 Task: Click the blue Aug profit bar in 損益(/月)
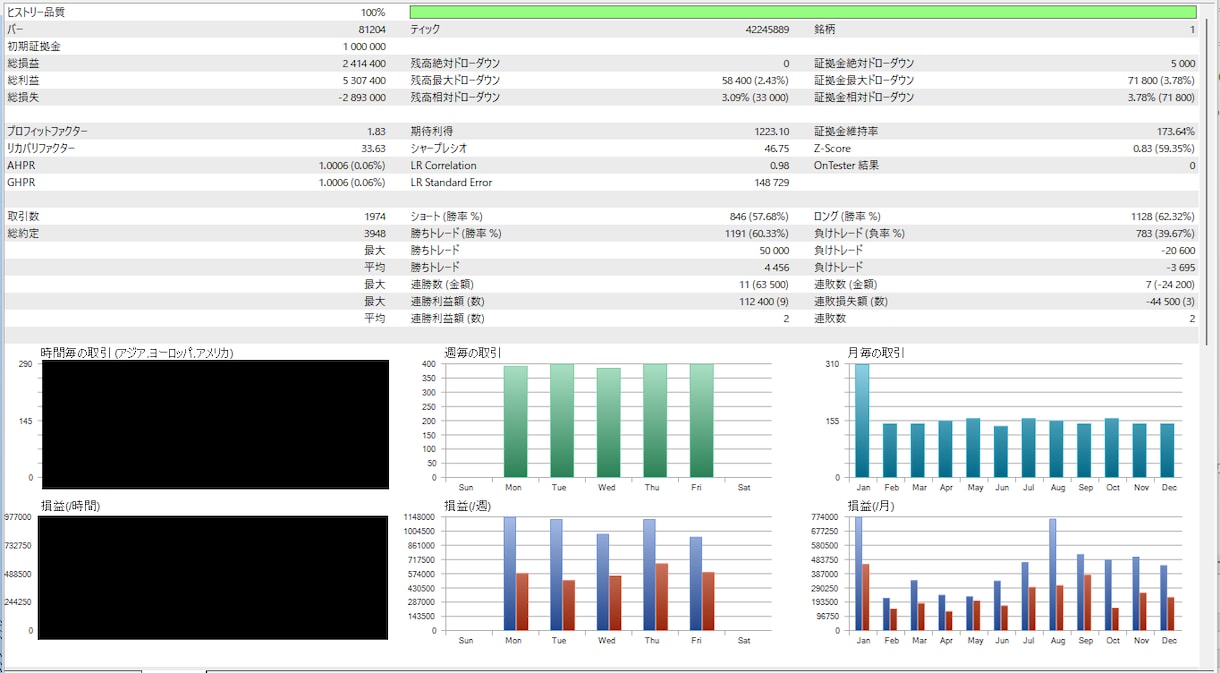pyautogui.click(x=1052, y=574)
